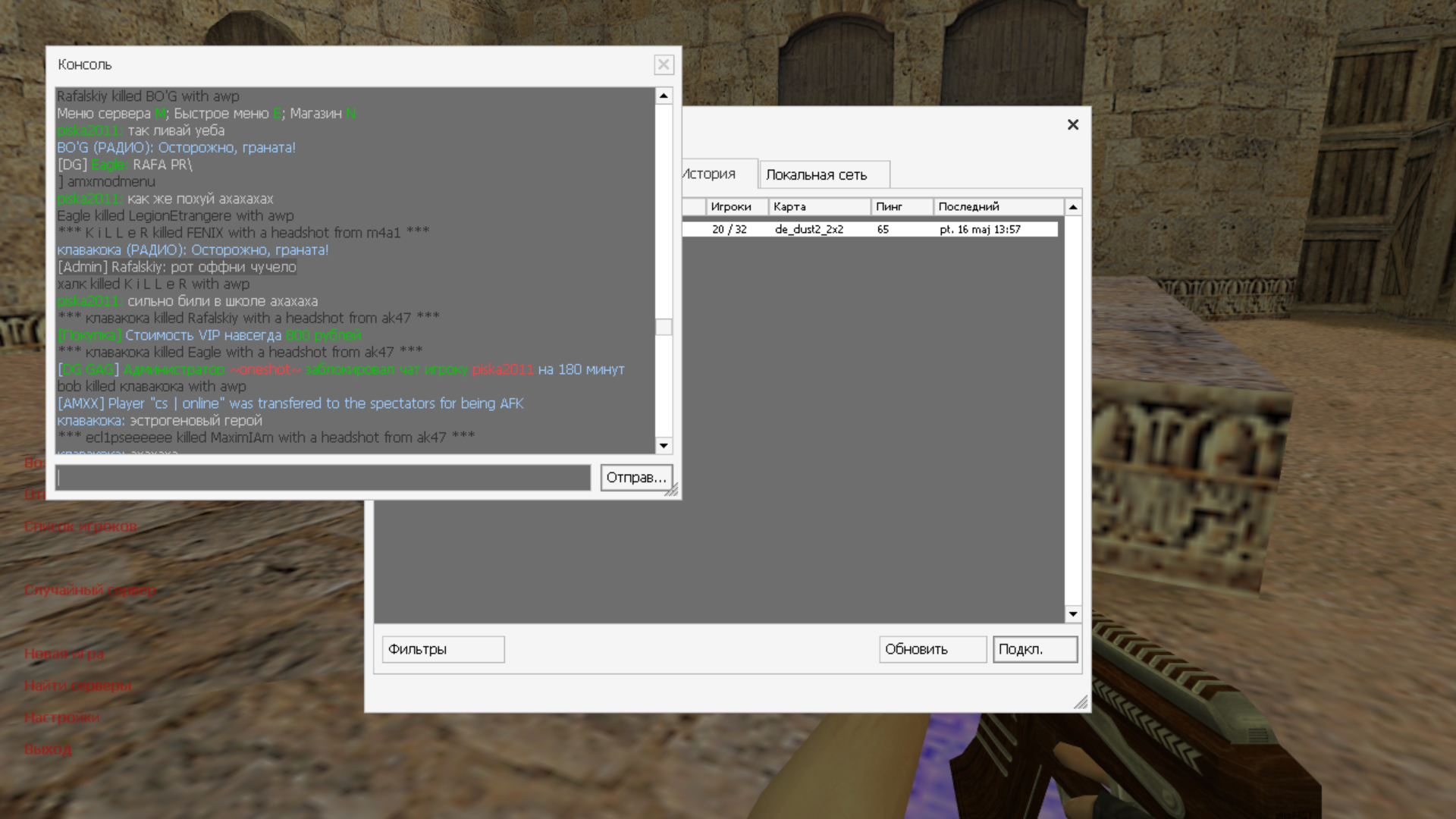This screenshot has height=819, width=1456.
Task: Click line 'BO'G (РАДИО): Осторожно, граната!'
Action: click(176, 148)
